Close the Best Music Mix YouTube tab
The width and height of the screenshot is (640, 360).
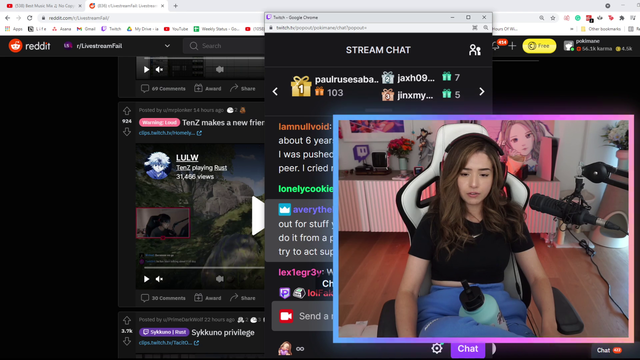80,6
